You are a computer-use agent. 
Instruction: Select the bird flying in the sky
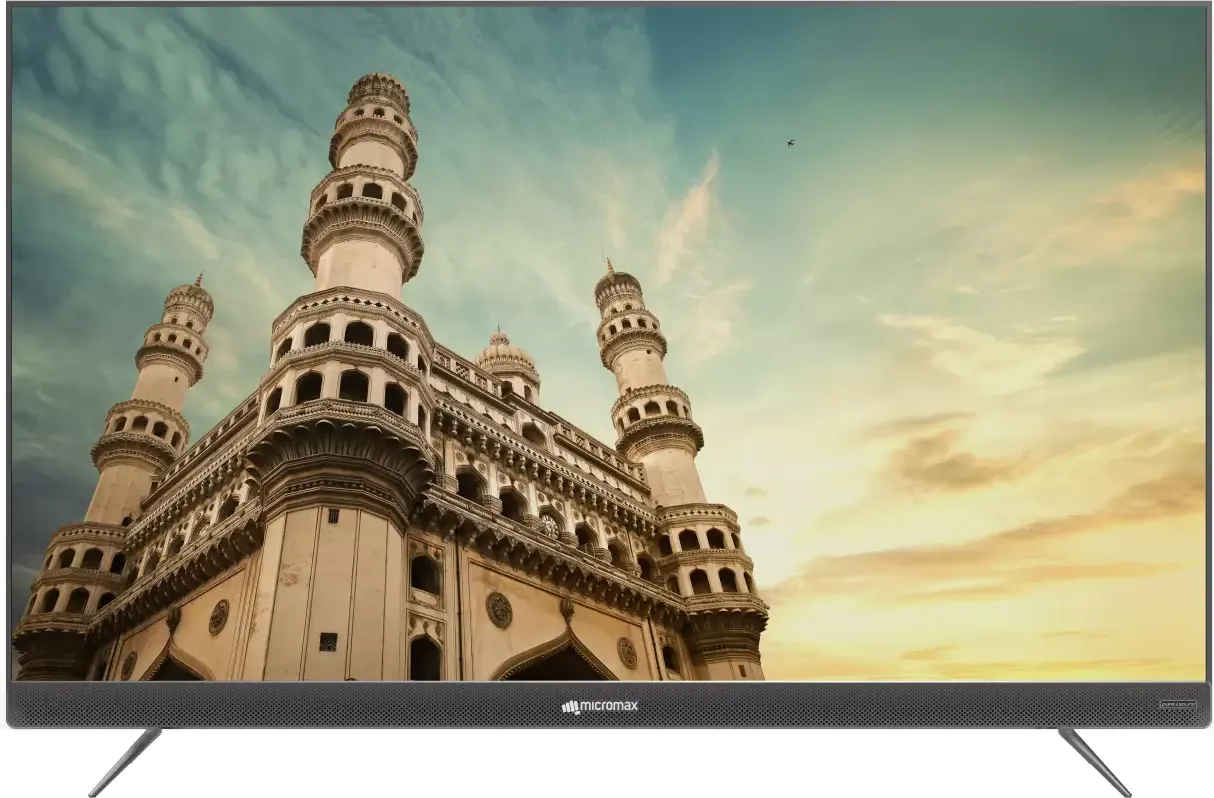click(790, 143)
